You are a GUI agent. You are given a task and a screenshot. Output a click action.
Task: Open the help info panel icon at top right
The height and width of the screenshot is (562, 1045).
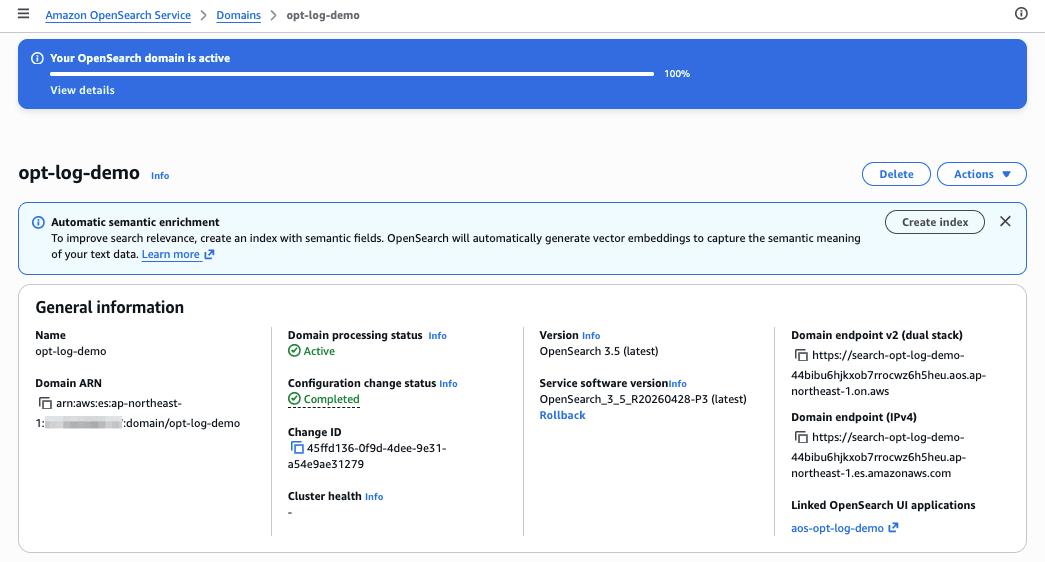(1021, 14)
